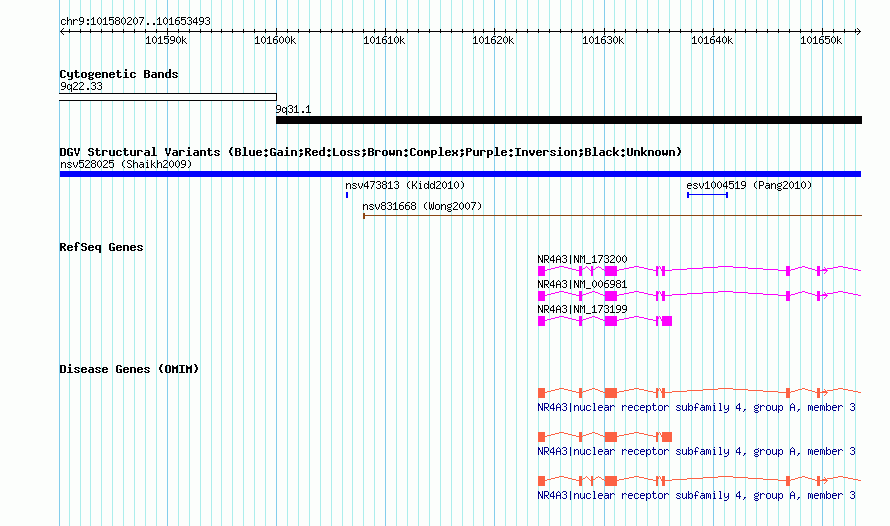Click the small blue nsv473813 marker
This screenshot has width=890, height=526.
click(347, 195)
